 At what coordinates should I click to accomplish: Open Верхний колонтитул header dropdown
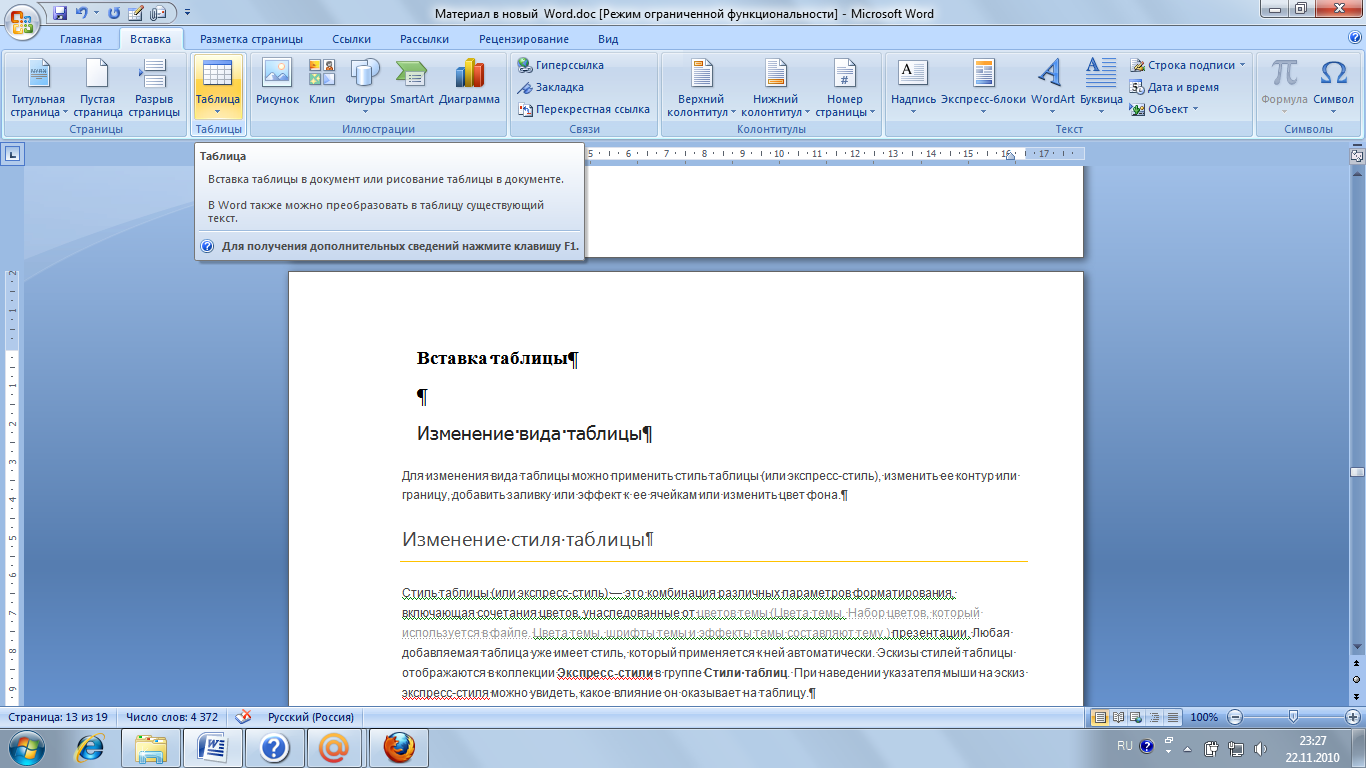701,88
